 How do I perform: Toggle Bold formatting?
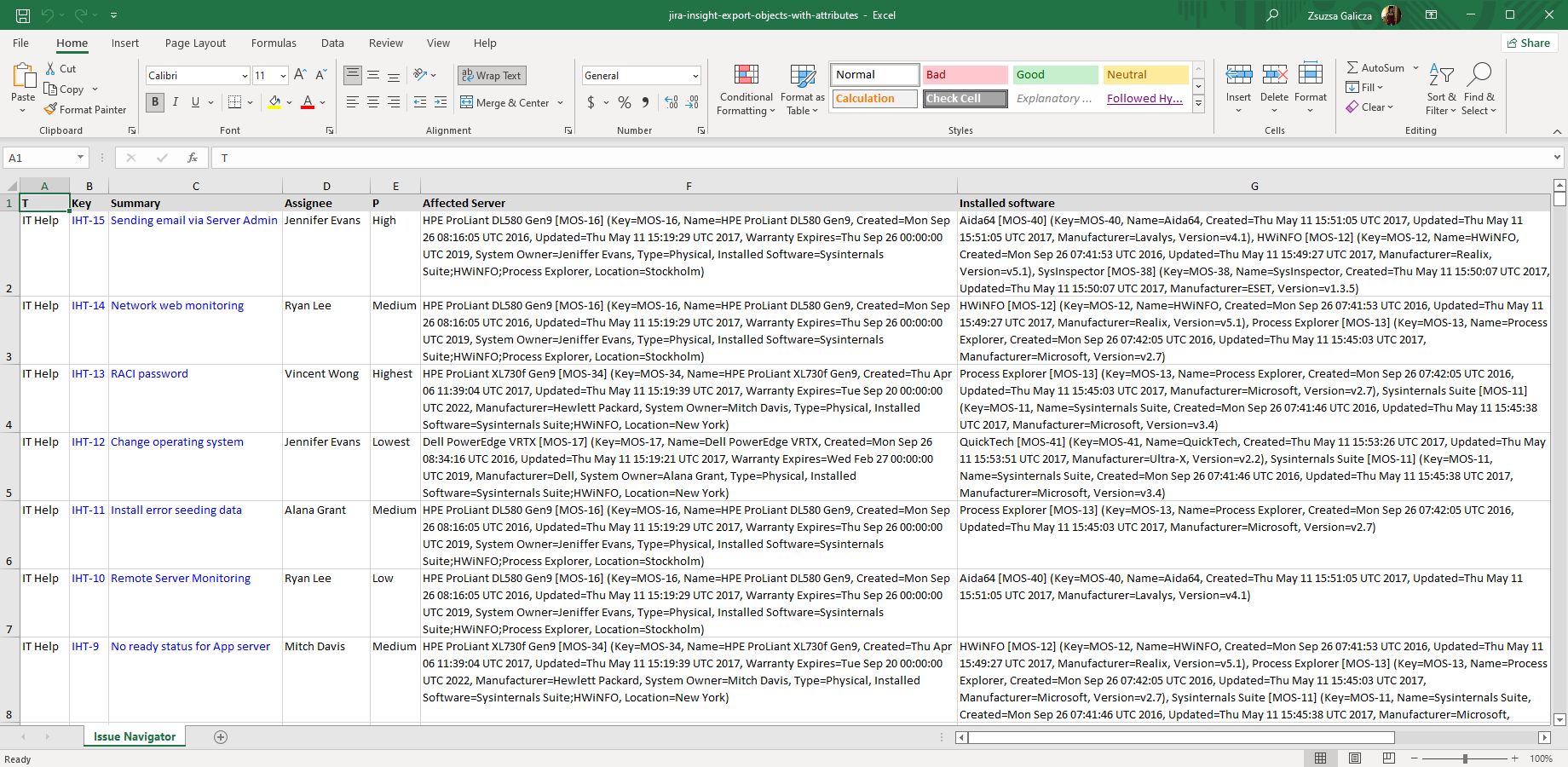coord(155,102)
